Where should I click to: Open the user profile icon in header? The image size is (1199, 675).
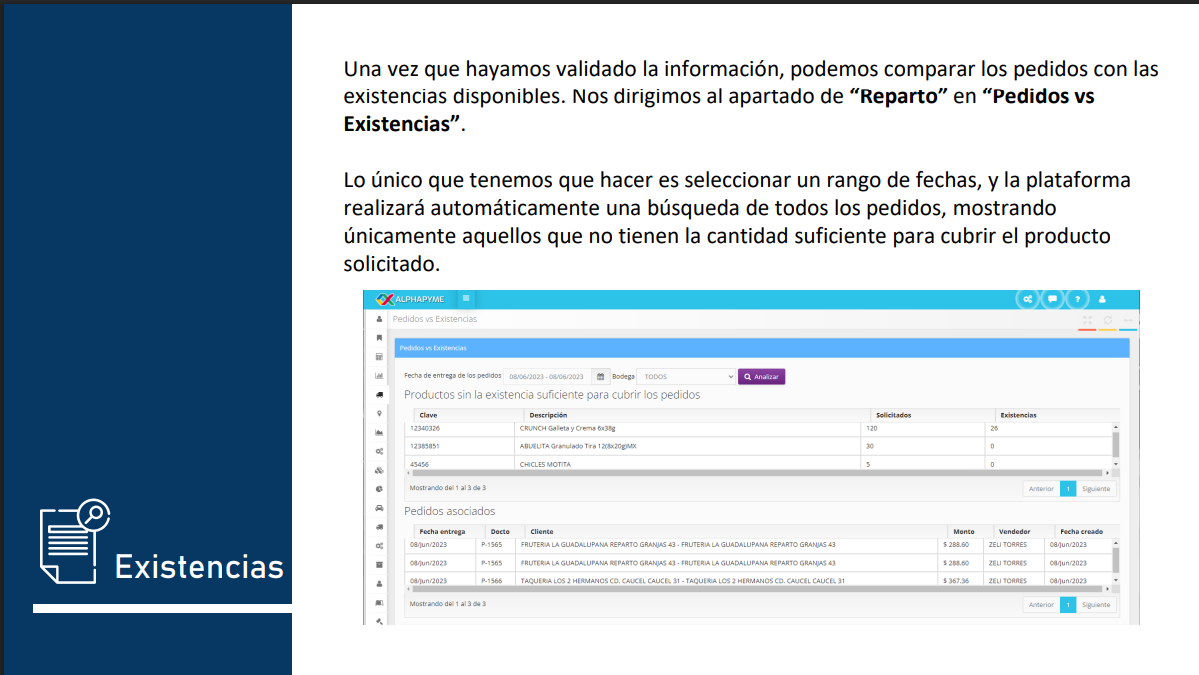[x=1102, y=299]
